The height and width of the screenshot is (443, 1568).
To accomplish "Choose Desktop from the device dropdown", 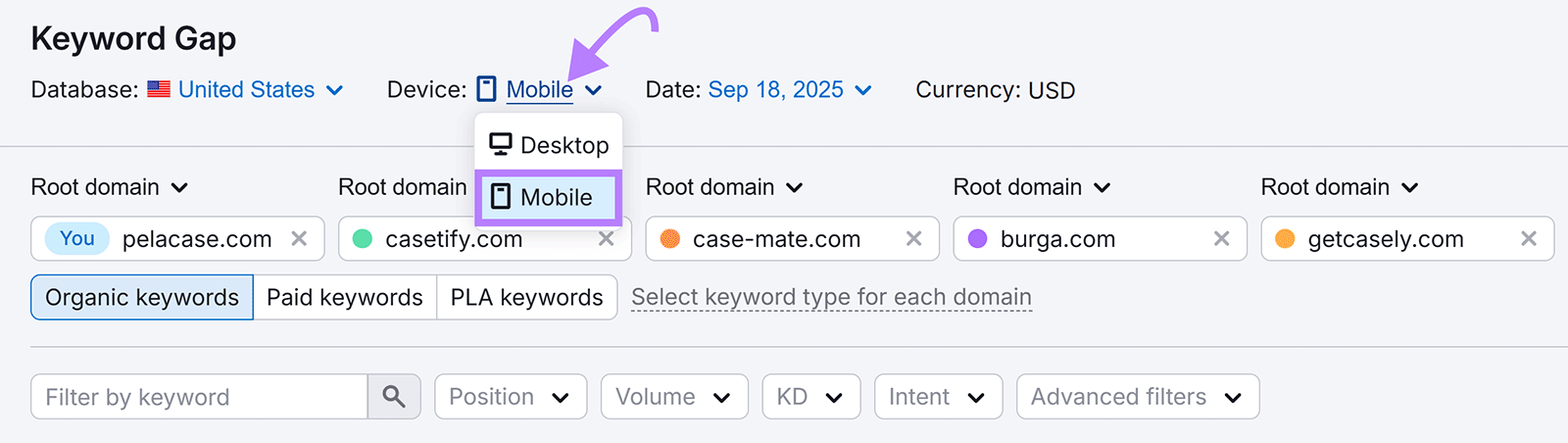I will [549, 145].
